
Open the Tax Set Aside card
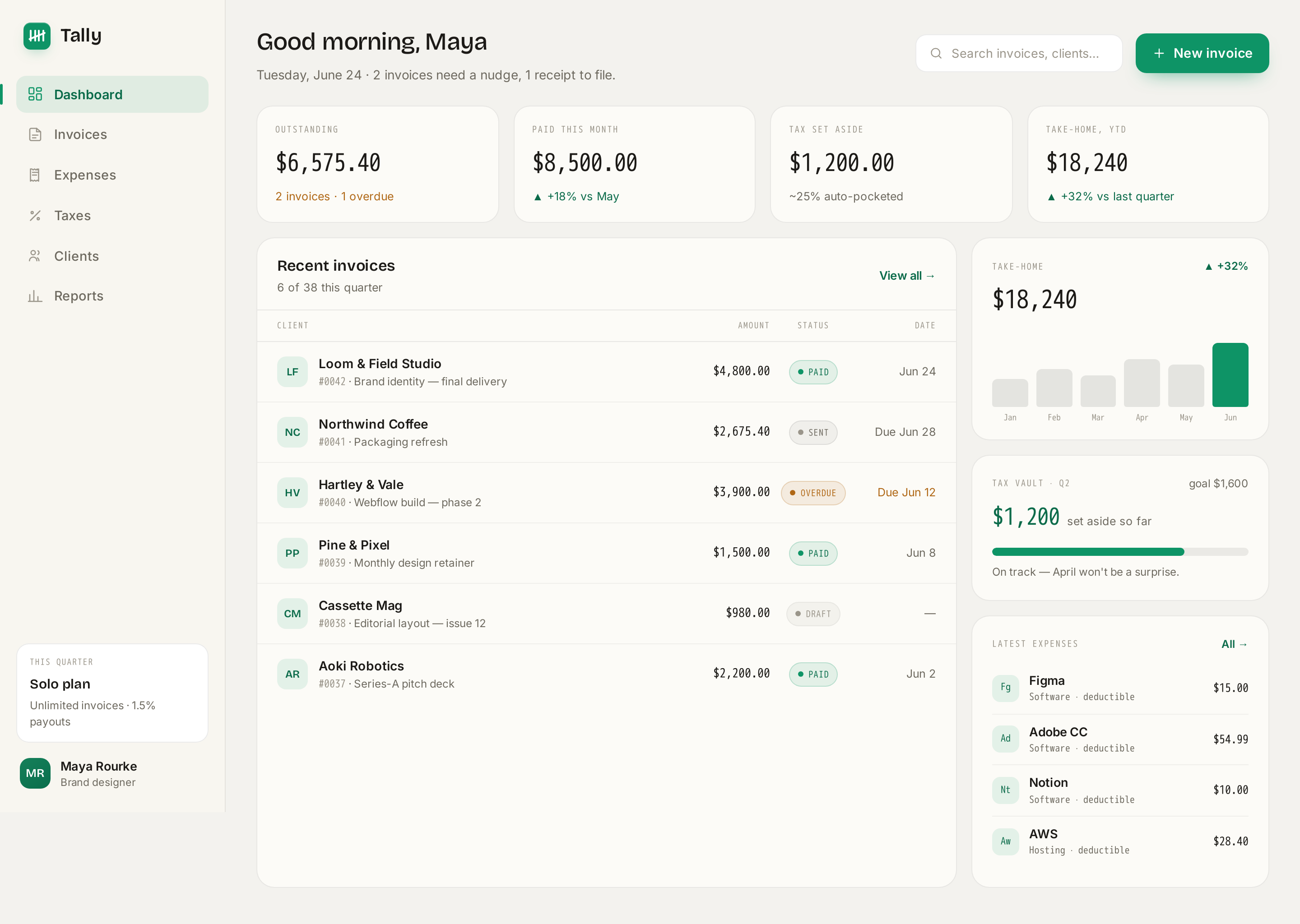coord(891,164)
